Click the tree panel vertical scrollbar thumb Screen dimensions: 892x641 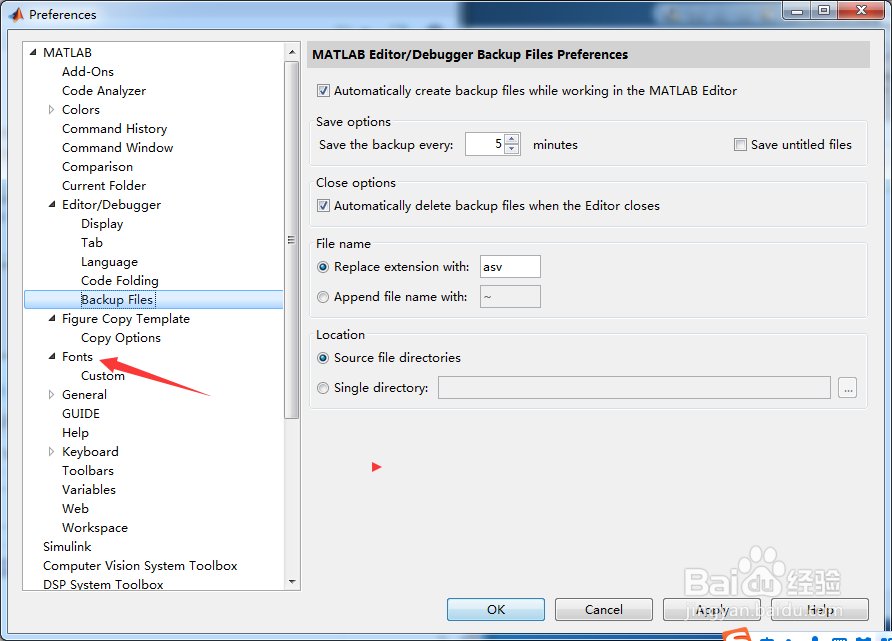[291, 240]
